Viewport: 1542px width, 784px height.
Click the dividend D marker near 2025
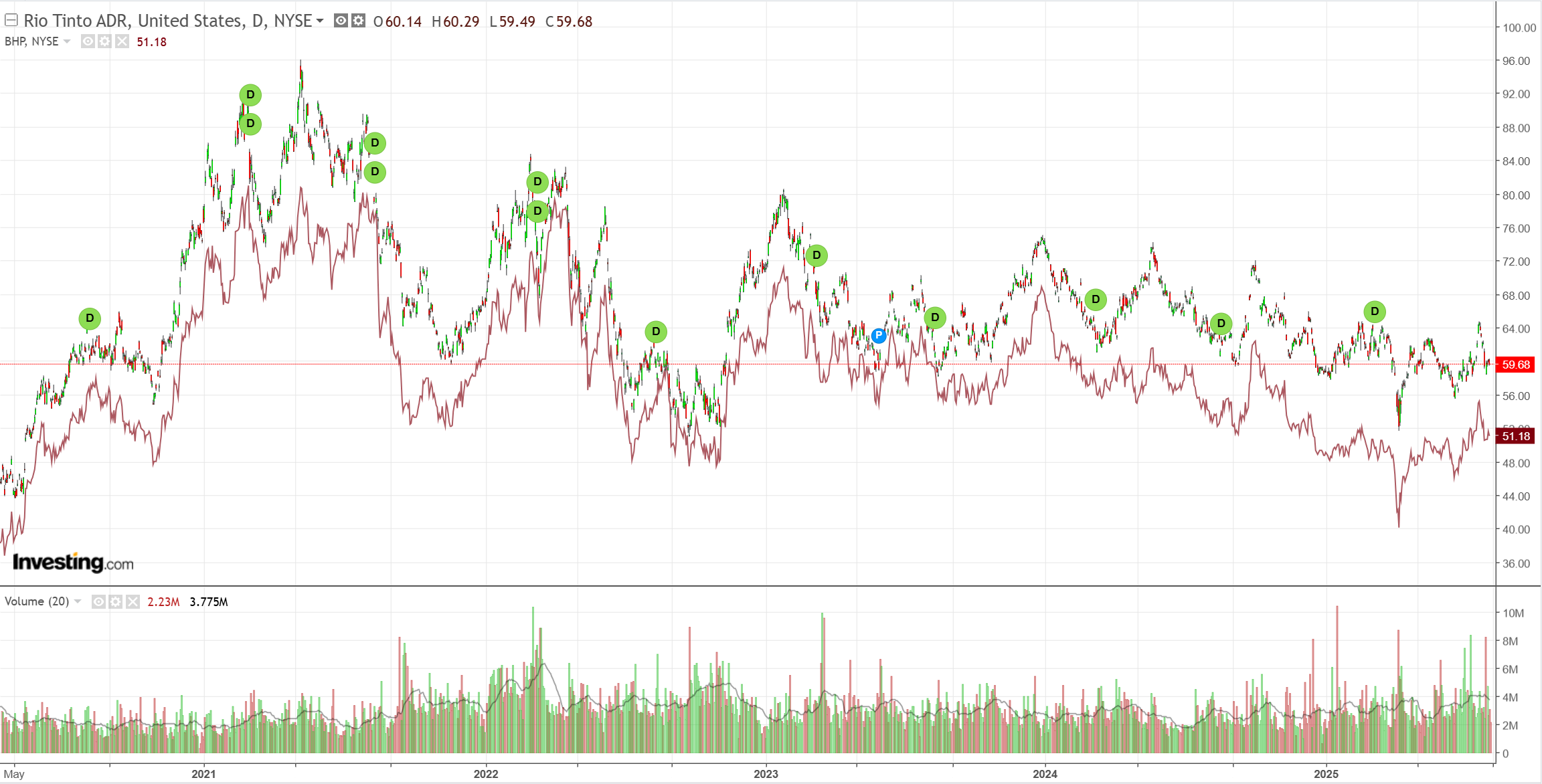[x=1375, y=312]
